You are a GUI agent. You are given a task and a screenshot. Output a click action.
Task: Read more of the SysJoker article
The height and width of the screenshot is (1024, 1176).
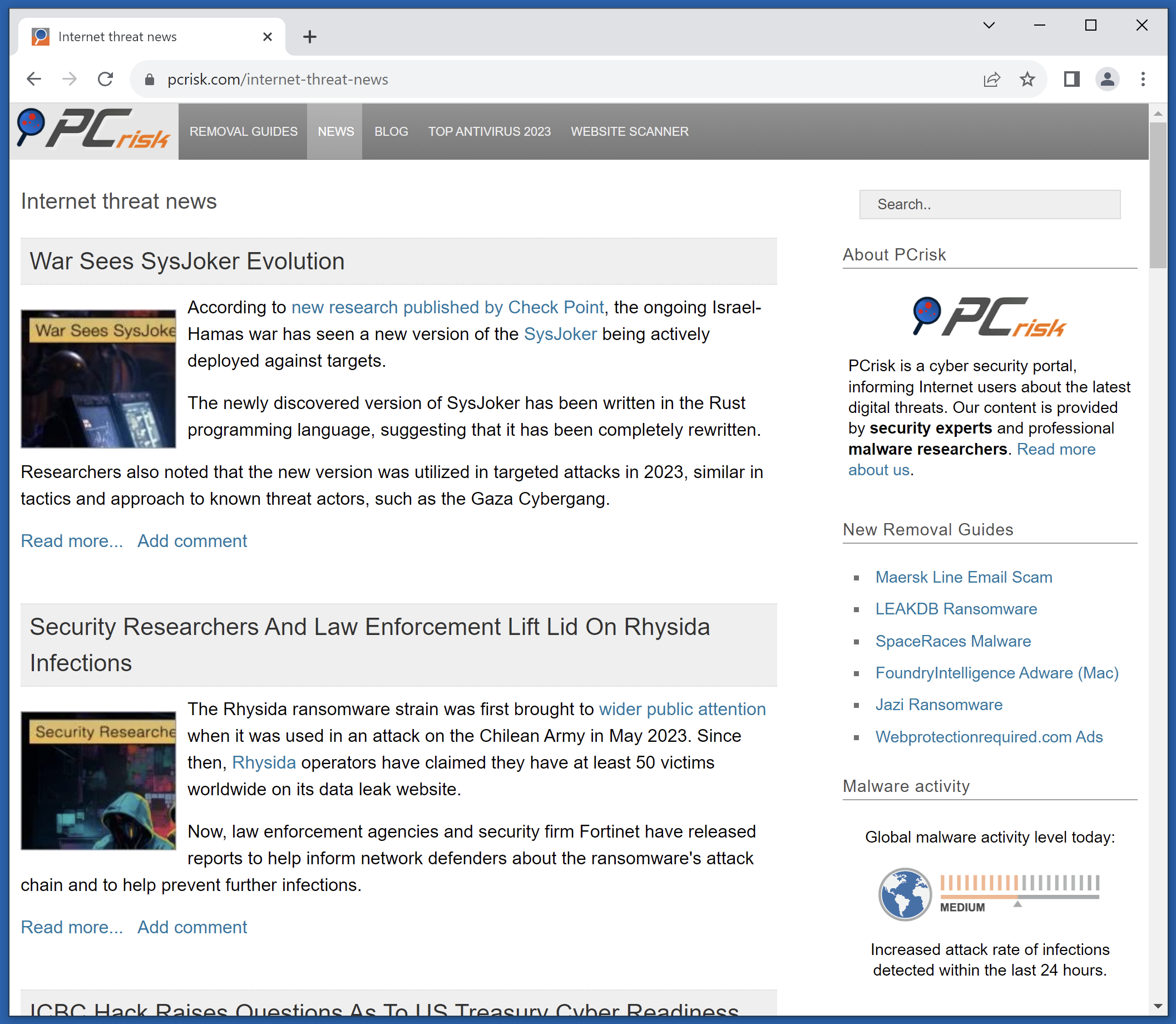[x=72, y=541]
